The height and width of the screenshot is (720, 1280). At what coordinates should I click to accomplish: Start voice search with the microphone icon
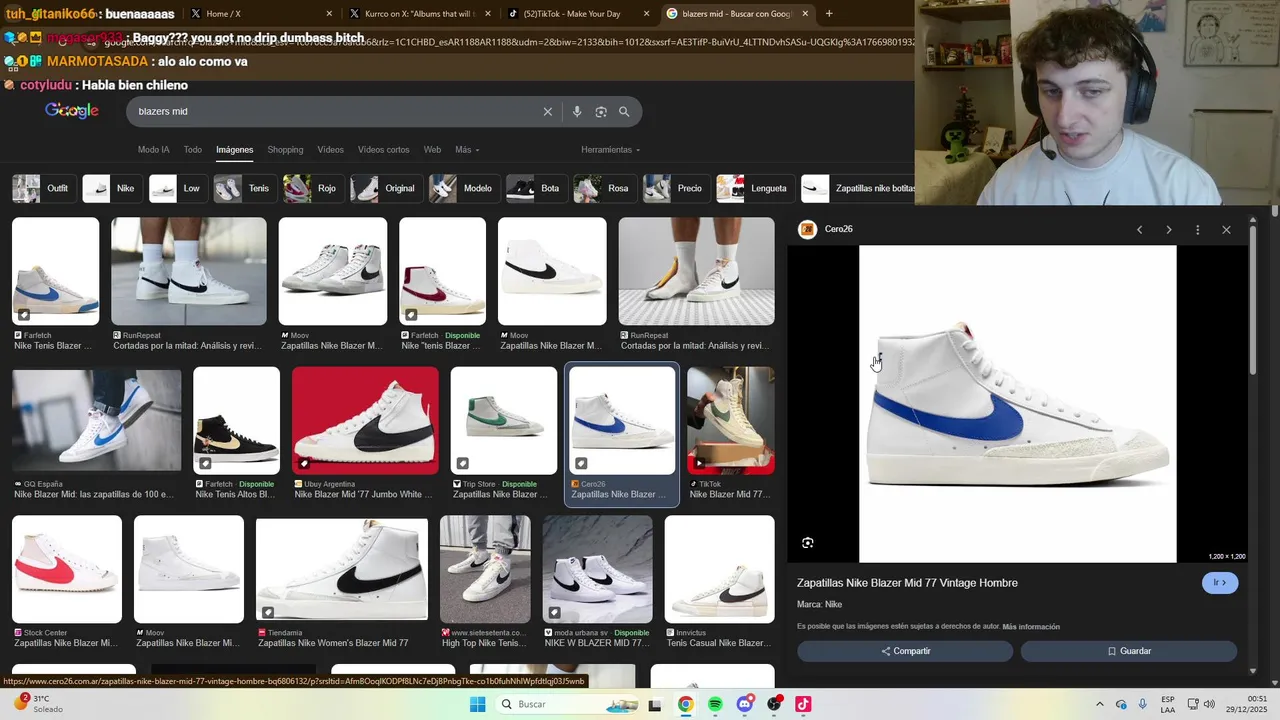pyautogui.click(x=577, y=112)
